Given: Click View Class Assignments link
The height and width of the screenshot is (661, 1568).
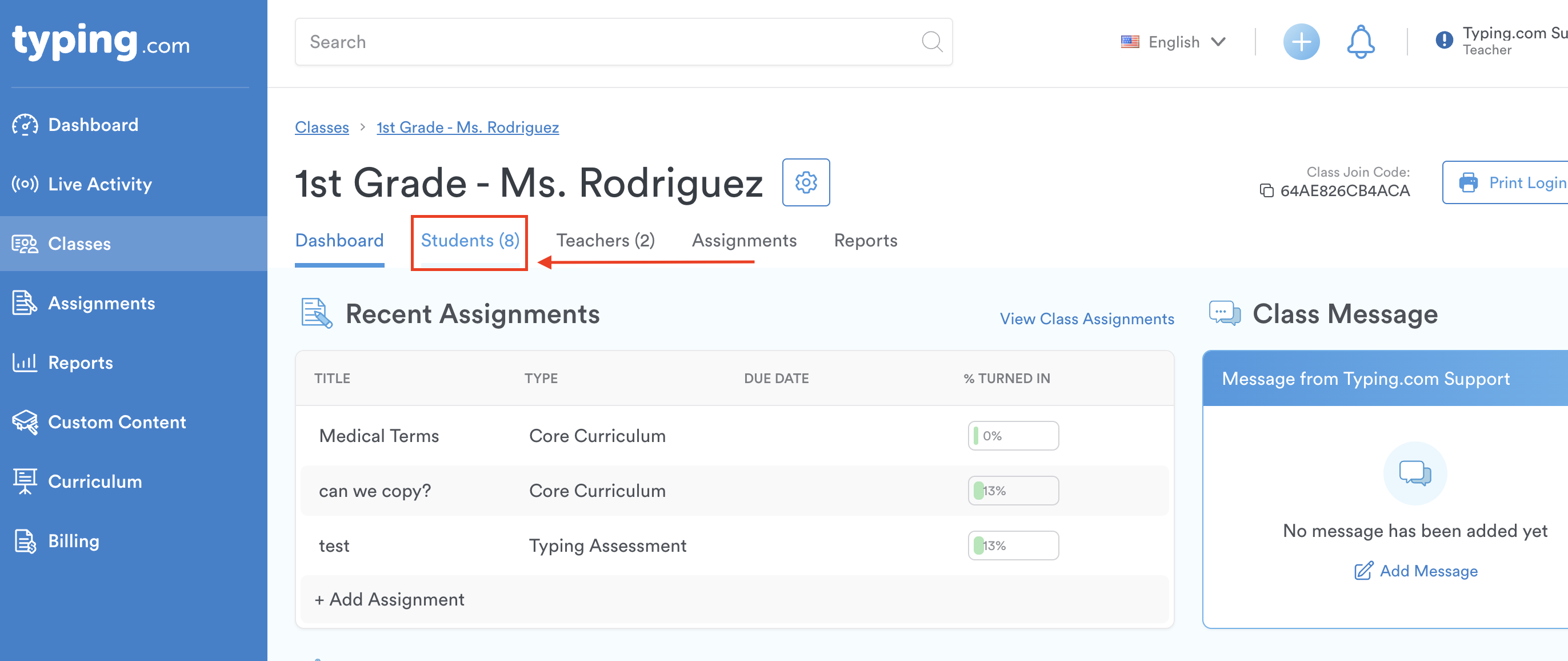Looking at the screenshot, I should 1086,318.
